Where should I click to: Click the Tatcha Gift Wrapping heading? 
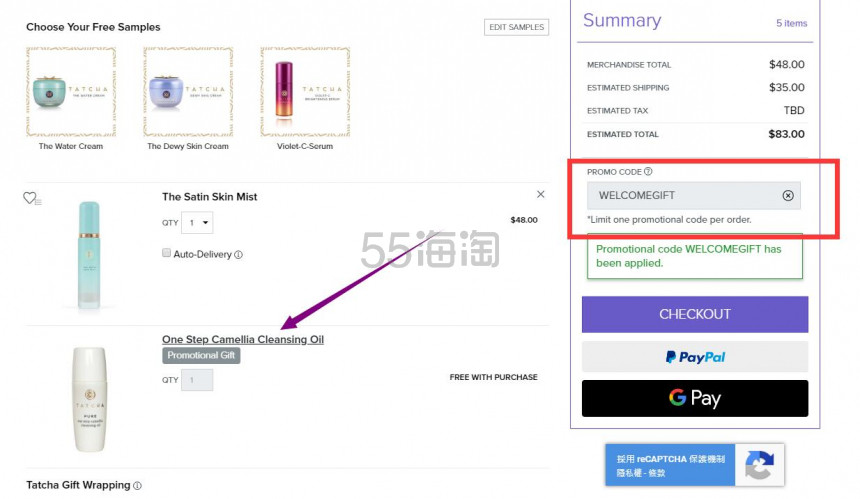78,485
